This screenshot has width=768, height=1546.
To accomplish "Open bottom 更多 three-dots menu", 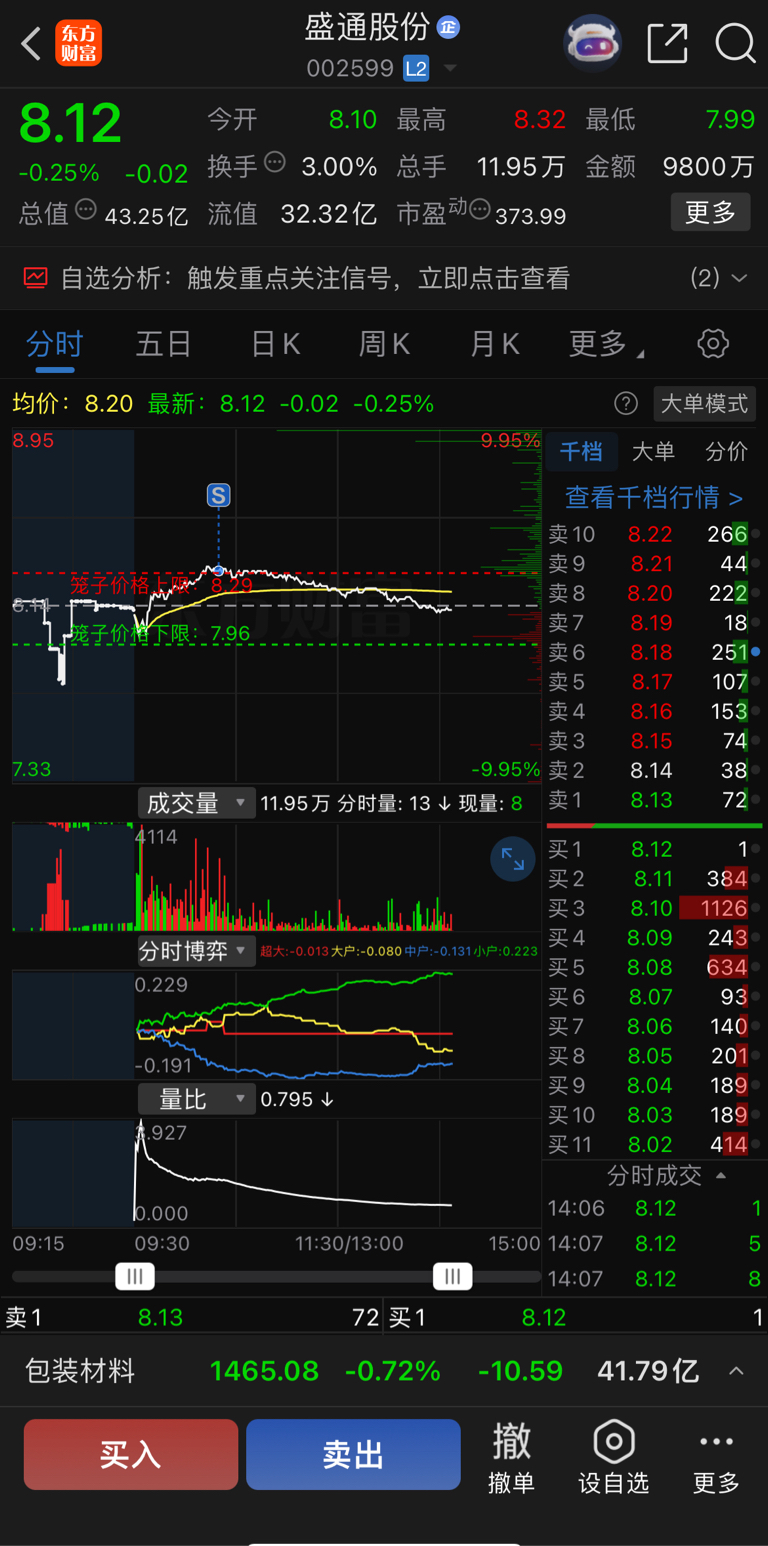I will [x=717, y=1459].
